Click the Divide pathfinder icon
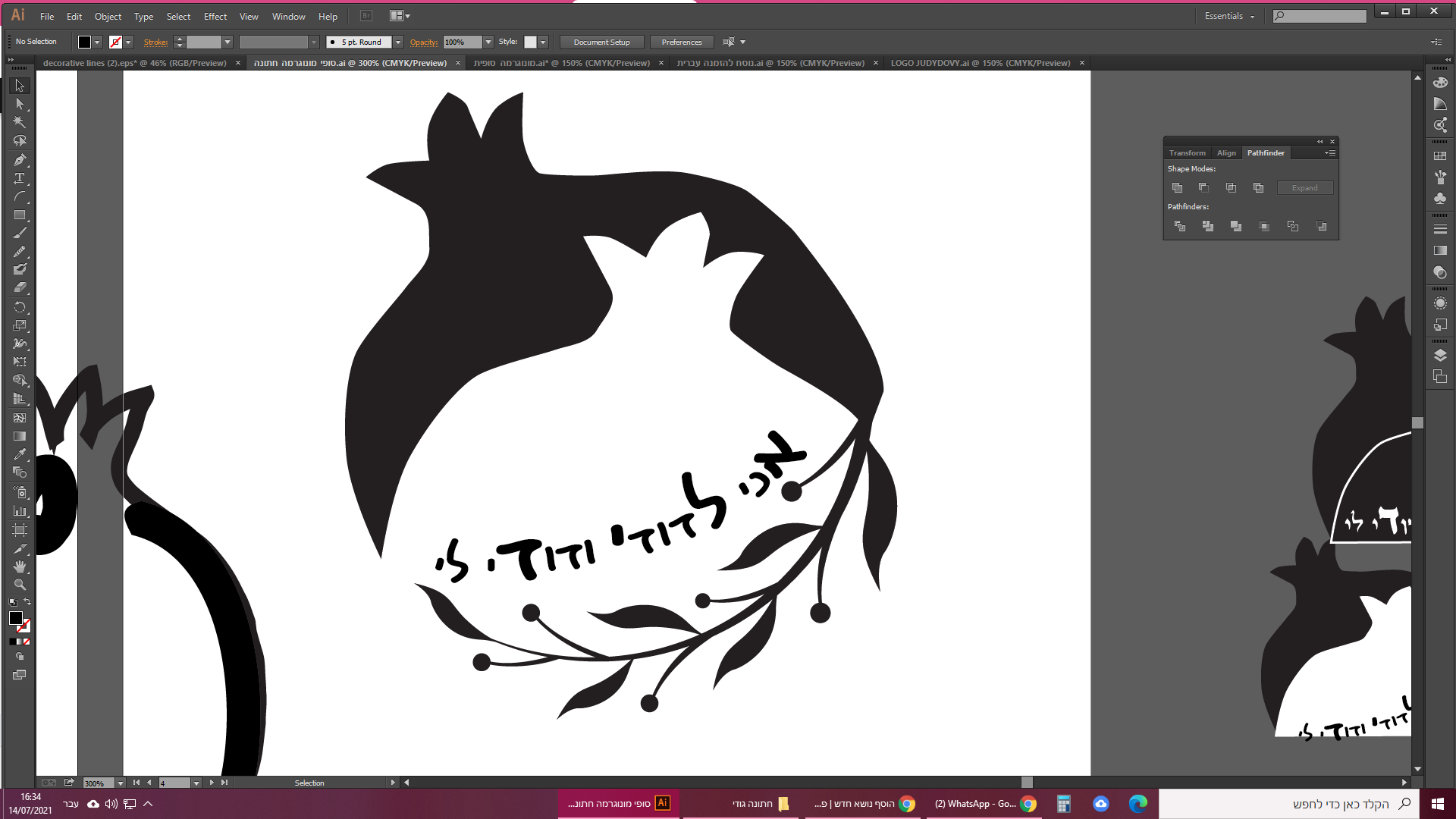The image size is (1456, 819). coord(1179,226)
